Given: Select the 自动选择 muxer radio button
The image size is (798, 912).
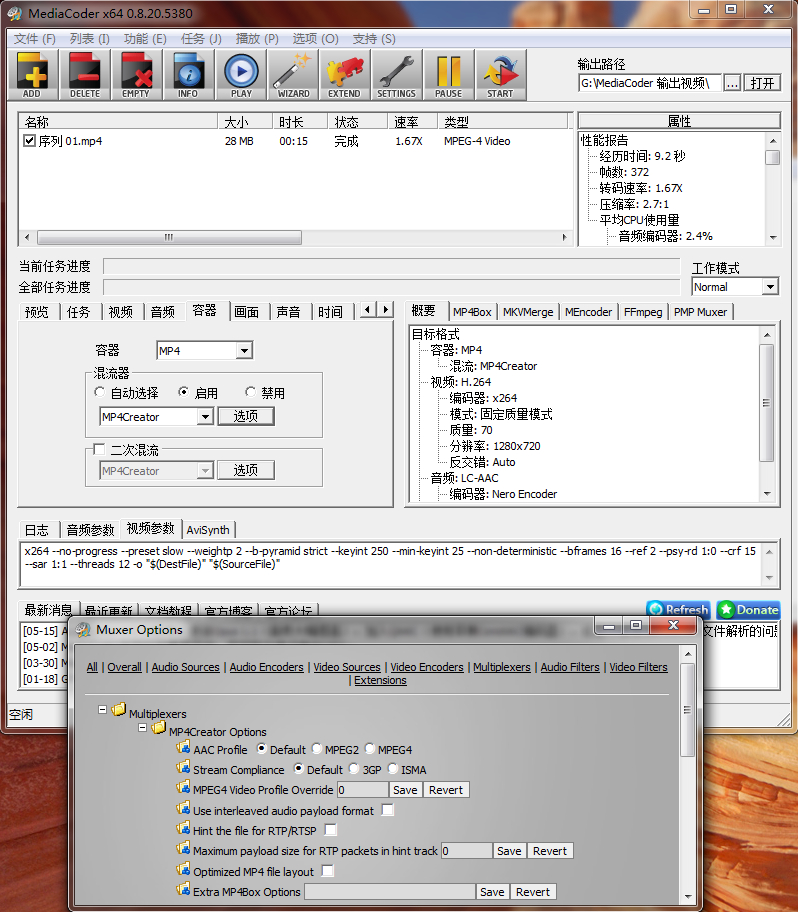Looking at the screenshot, I should (99, 392).
